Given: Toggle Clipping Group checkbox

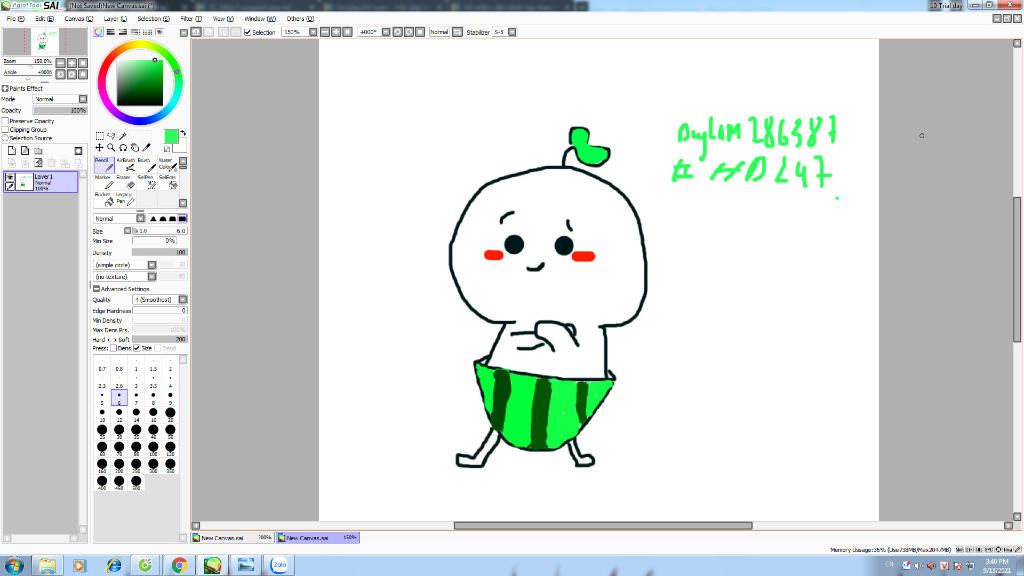Looking at the screenshot, I should [x=5, y=129].
